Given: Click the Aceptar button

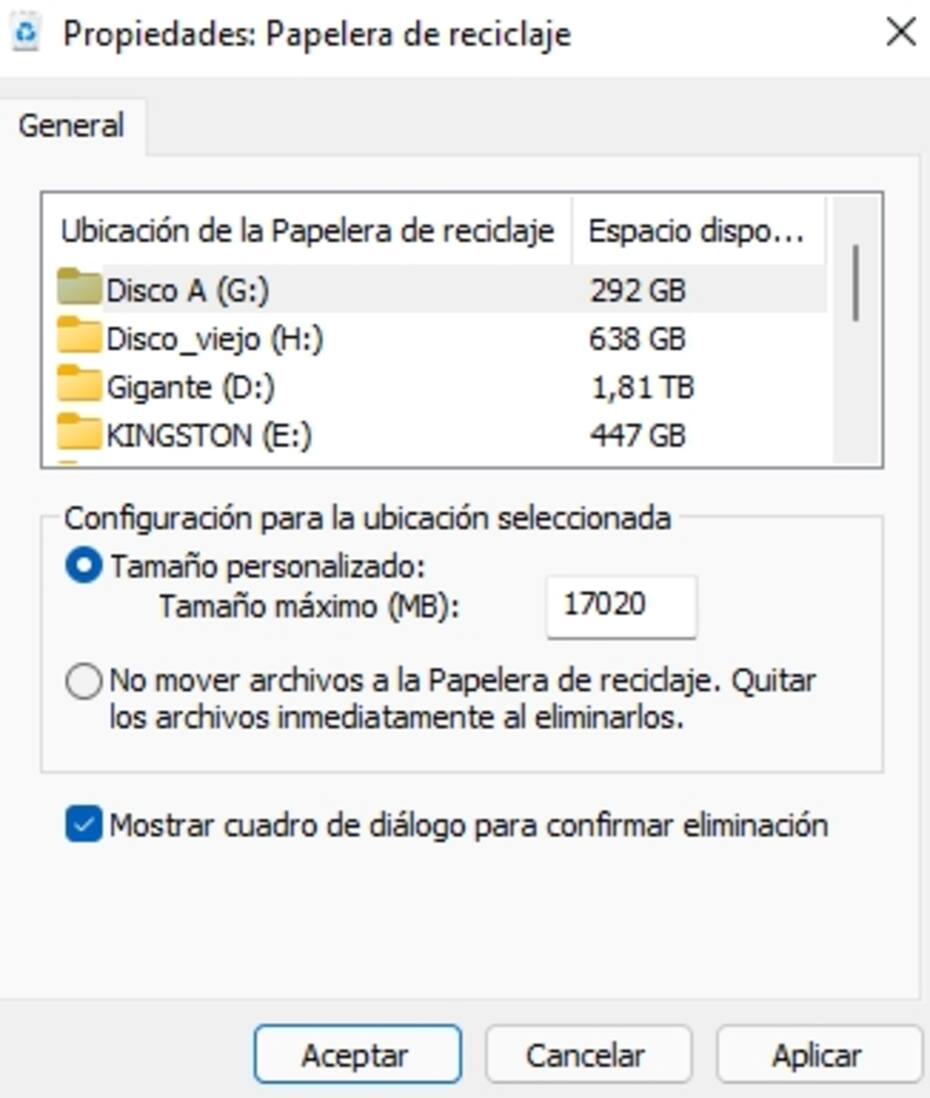Looking at the screenshot, I should point(357,1055).
